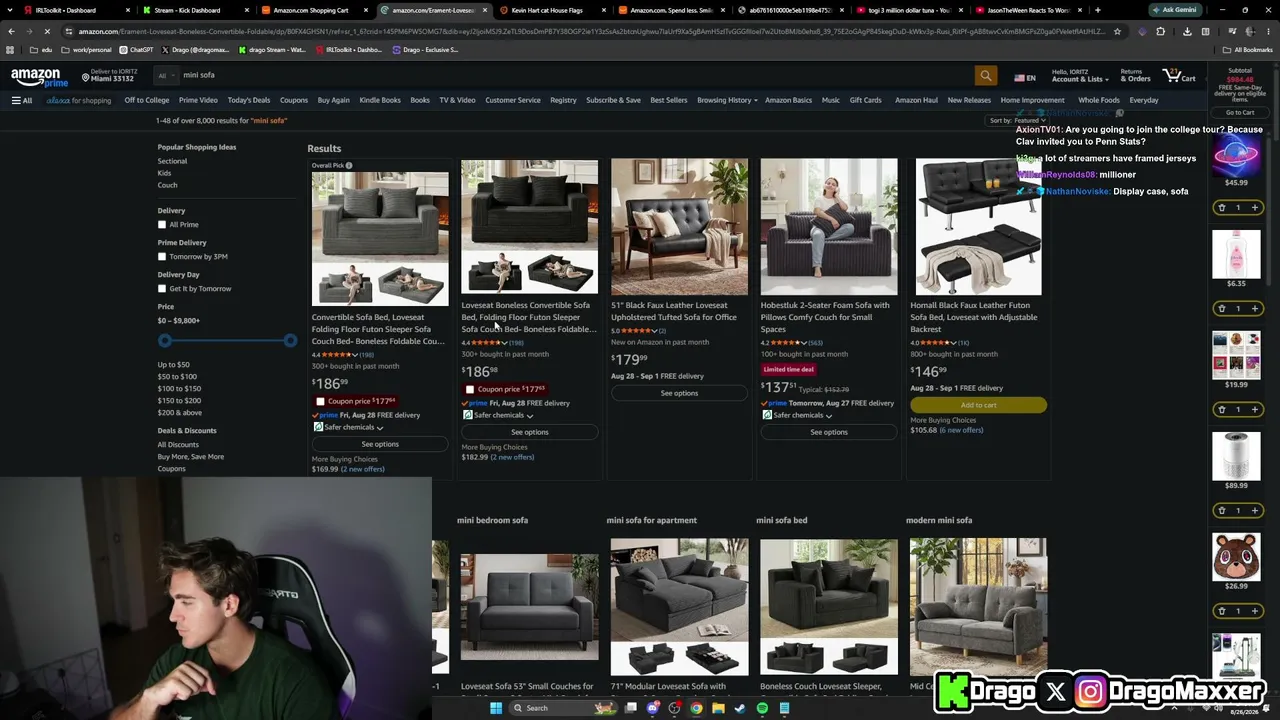Open the Sort by Featured dropdown
Image resolution: width=1280 pixels, height=720 pixels.
[x=1017, y=121]
